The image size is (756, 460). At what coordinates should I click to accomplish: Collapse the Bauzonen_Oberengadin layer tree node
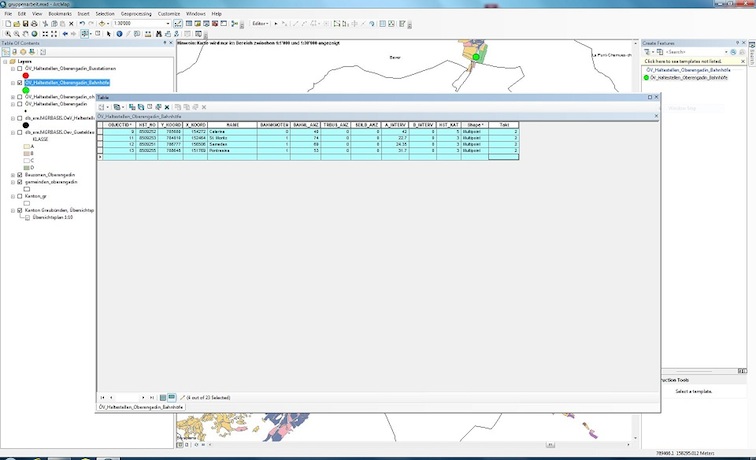tap(11, 174)
